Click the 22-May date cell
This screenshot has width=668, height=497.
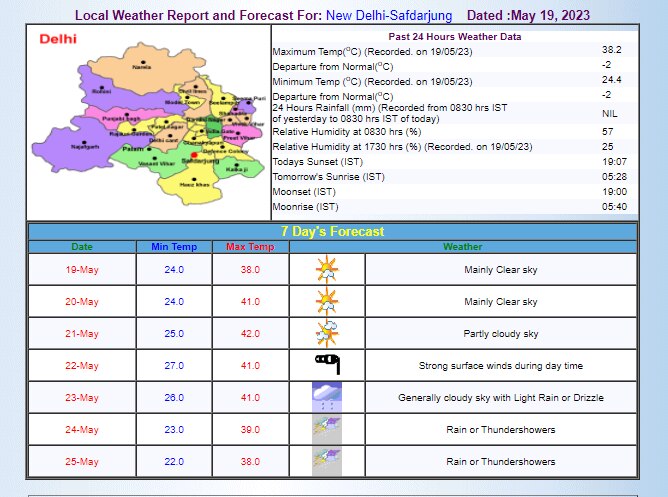click(x=82, y=365)
